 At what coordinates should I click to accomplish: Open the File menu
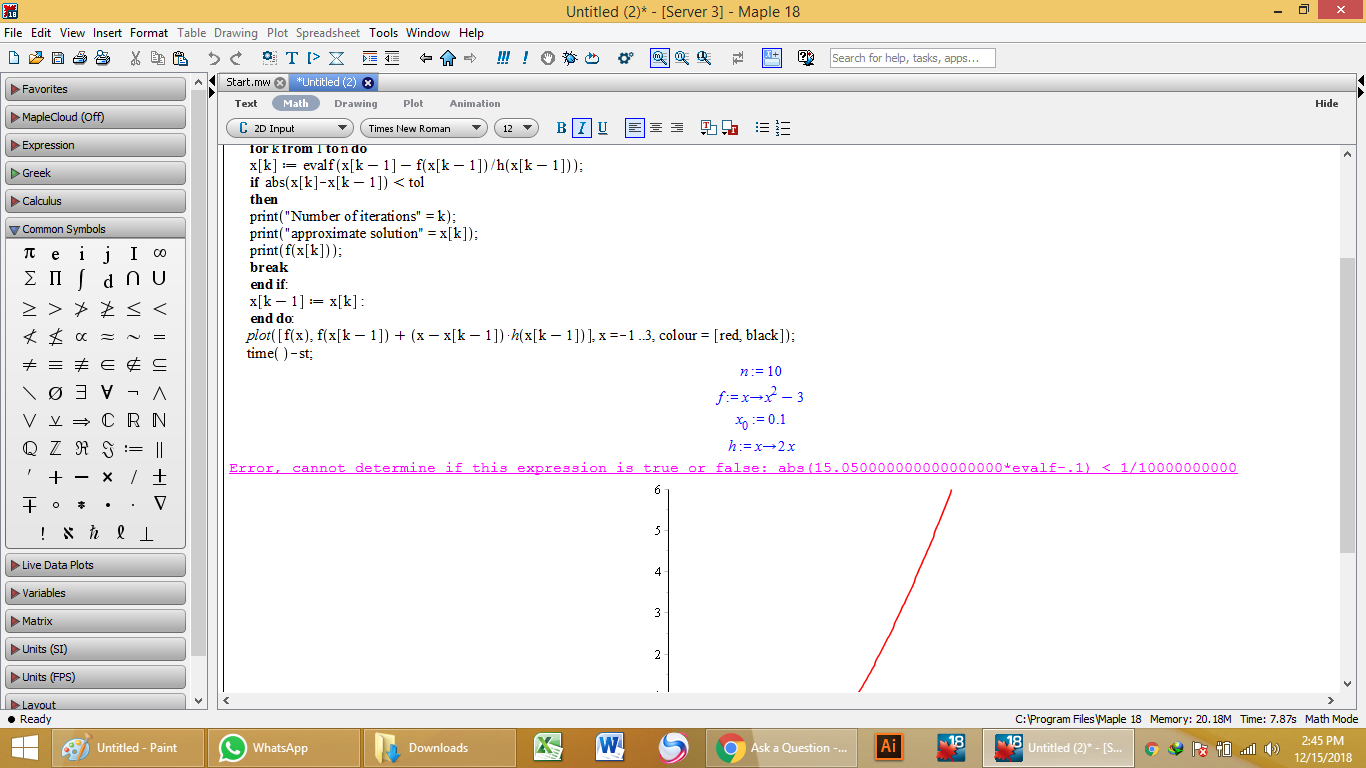tap(13, 33)
